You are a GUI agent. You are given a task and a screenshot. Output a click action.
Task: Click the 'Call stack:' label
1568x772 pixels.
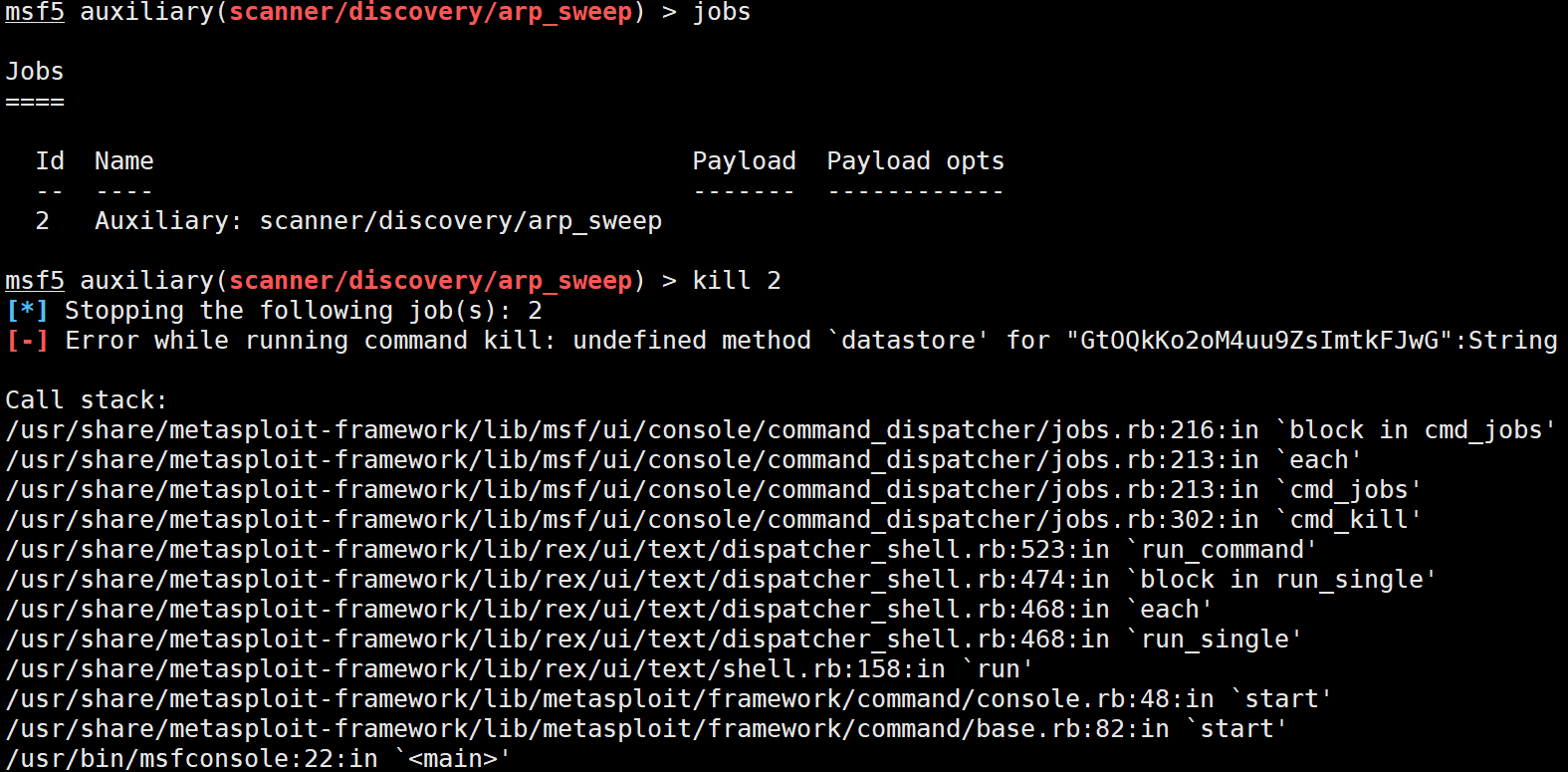(x=87, y=400)
